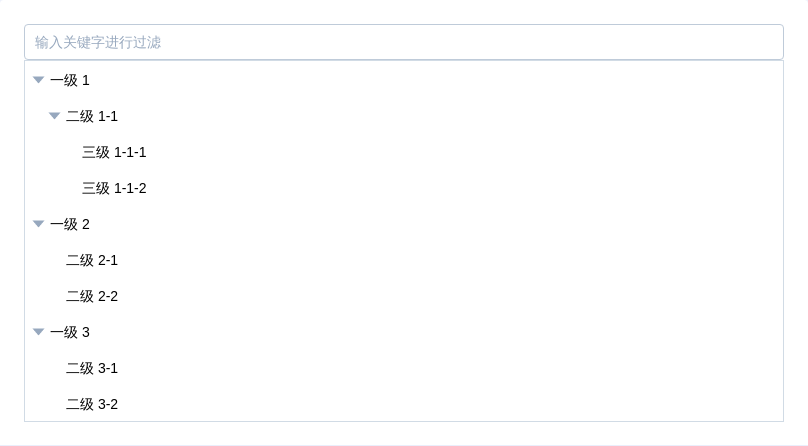Collapse the 一级 2 tree node arrow
Viewport: 808px width, 446px height.
click(38, 224)
